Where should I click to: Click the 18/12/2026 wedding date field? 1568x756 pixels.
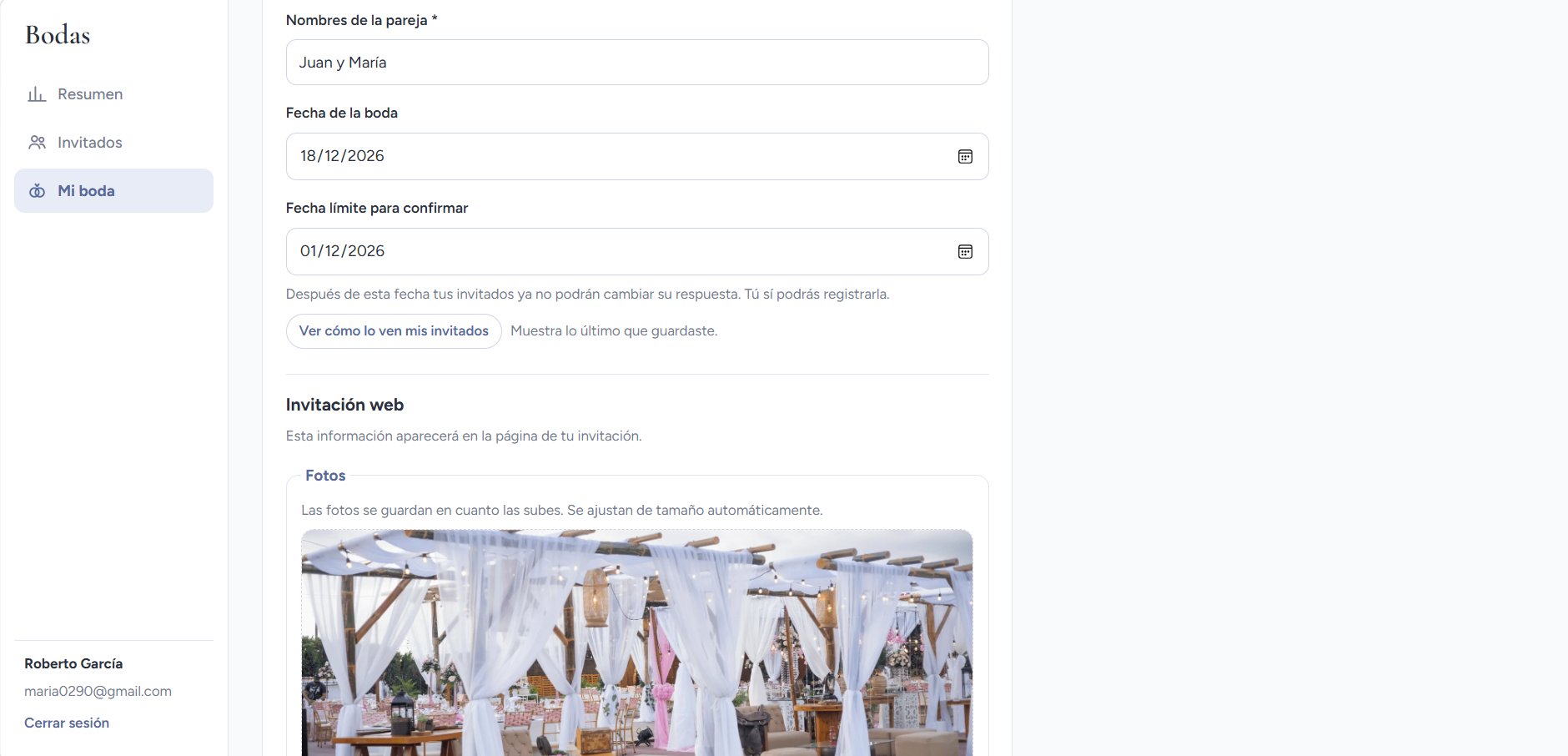[x=637, y=156]
